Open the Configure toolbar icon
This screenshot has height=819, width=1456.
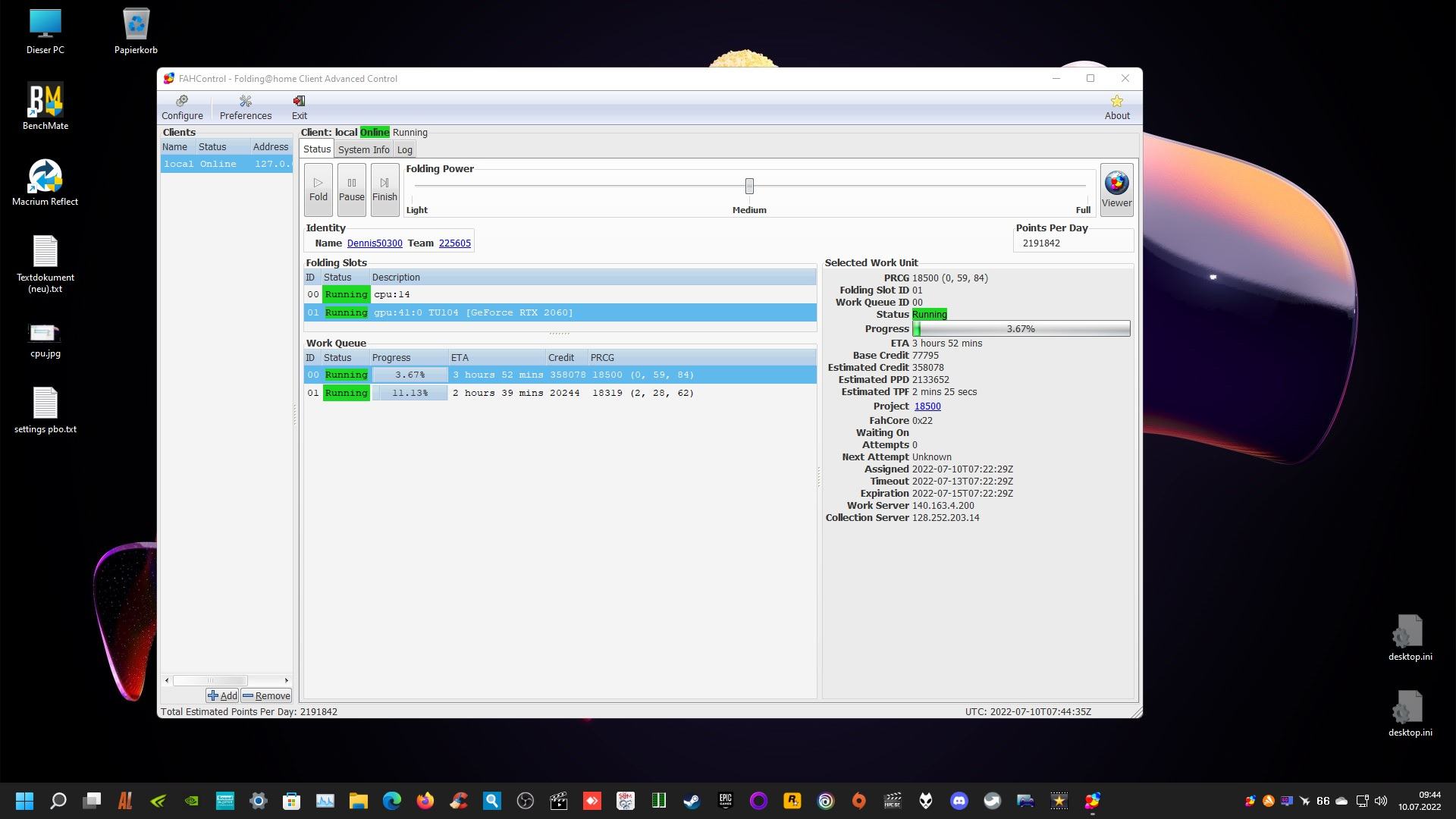pyautogui.click(x=182, y=107)
